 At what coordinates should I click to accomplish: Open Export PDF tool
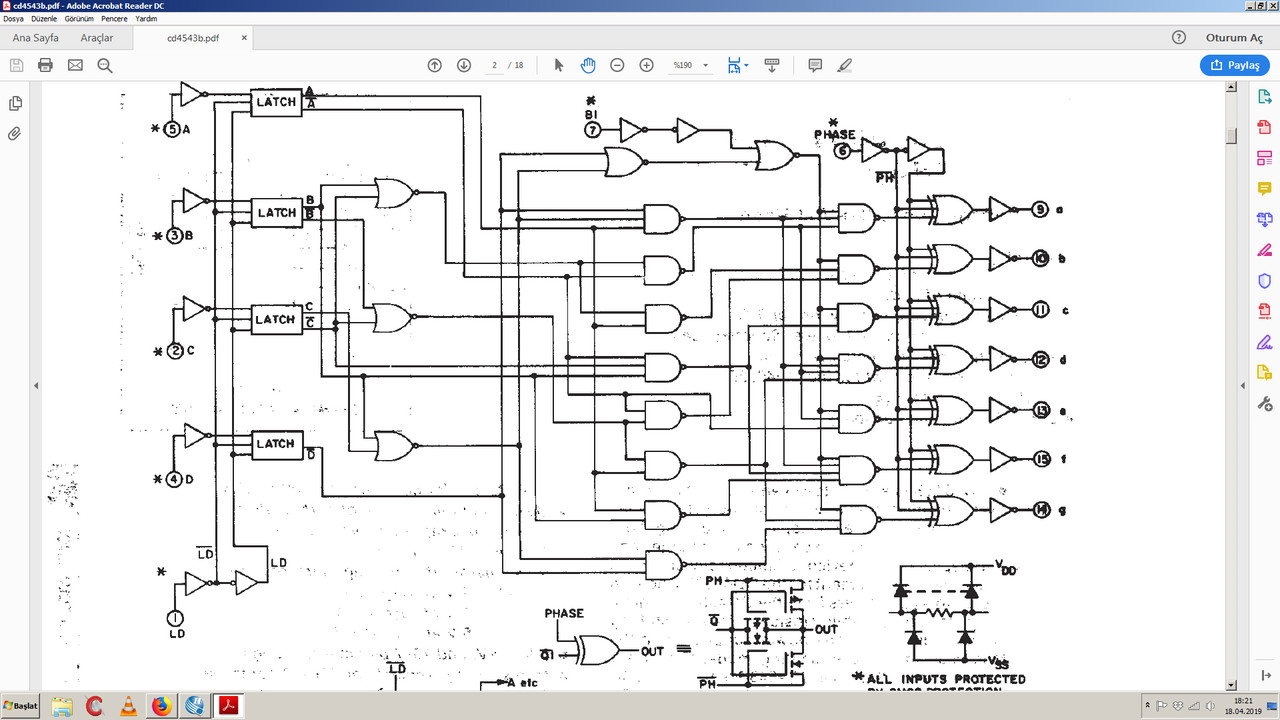point(1264,97)
